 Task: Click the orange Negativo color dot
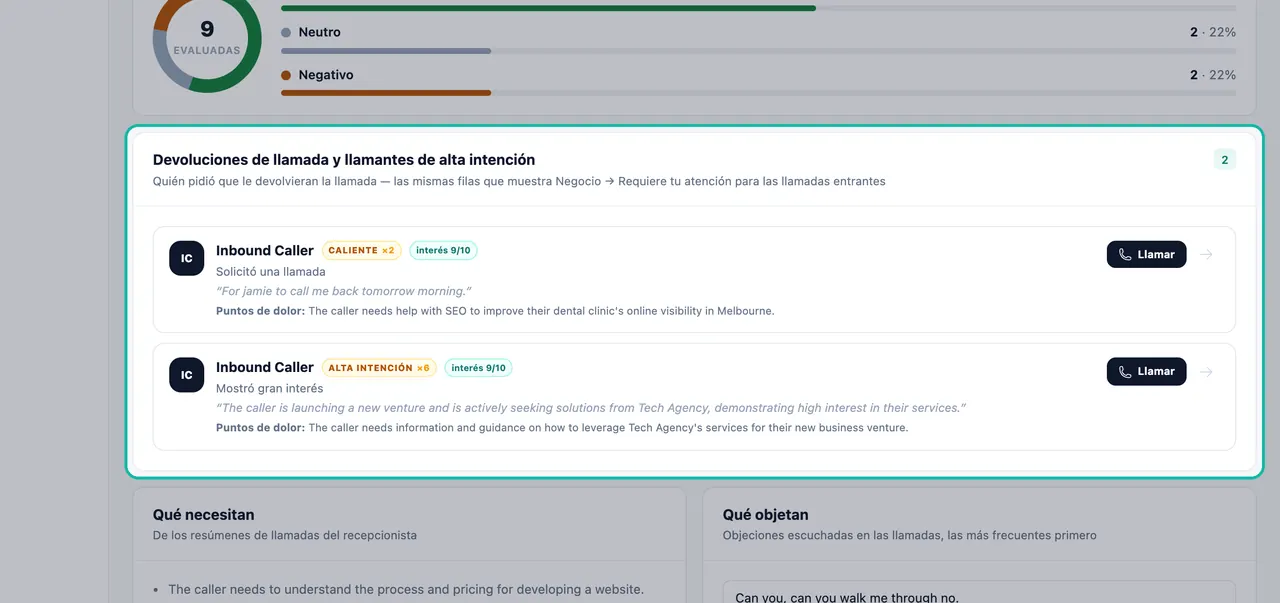[x=286, y=75]
